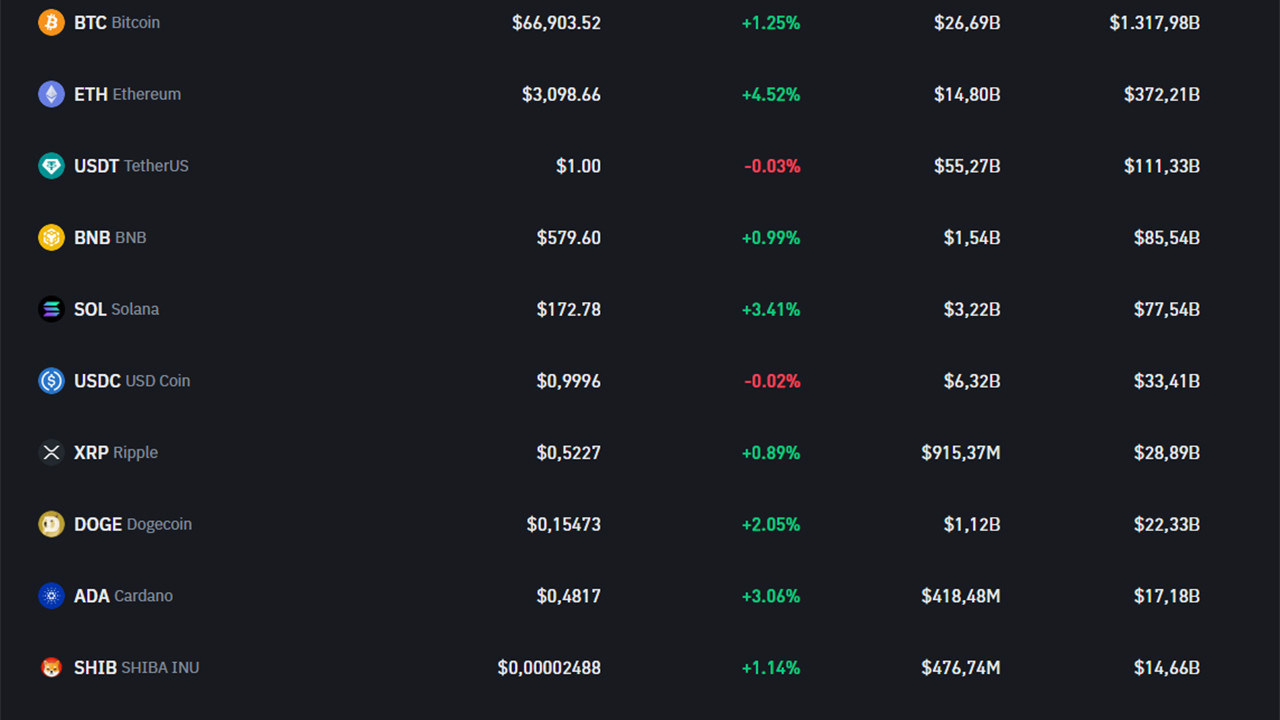1280x720 pixels.
Task: Click Cardano change +3.06%
Action: pos(771,596)
